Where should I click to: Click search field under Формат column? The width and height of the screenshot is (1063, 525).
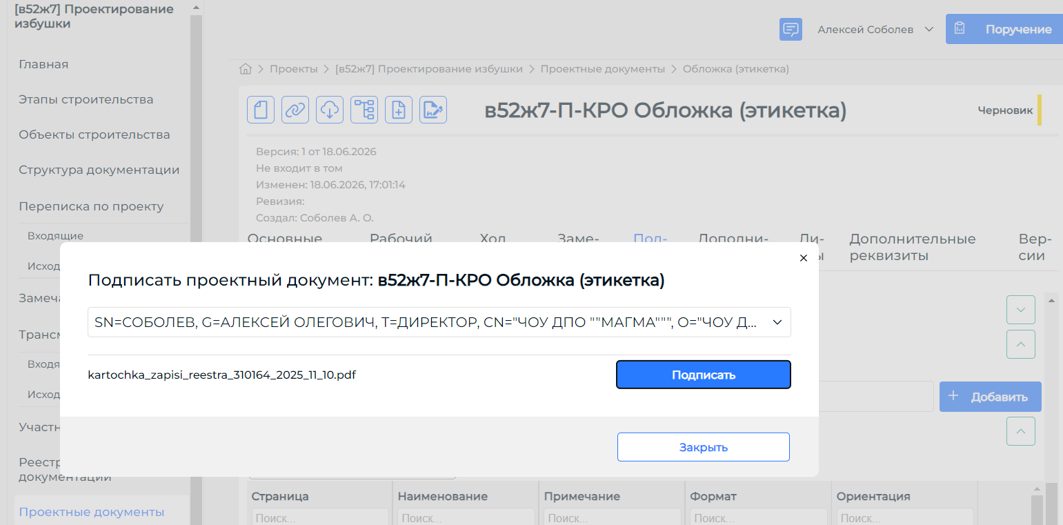click(x=759, y=519)
